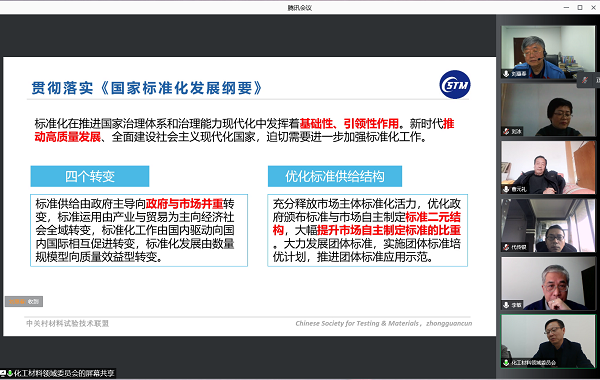
Task: Click the screen share label 化工材料领域委员会的屏幕共享
Action: click(x=64, y=373)
